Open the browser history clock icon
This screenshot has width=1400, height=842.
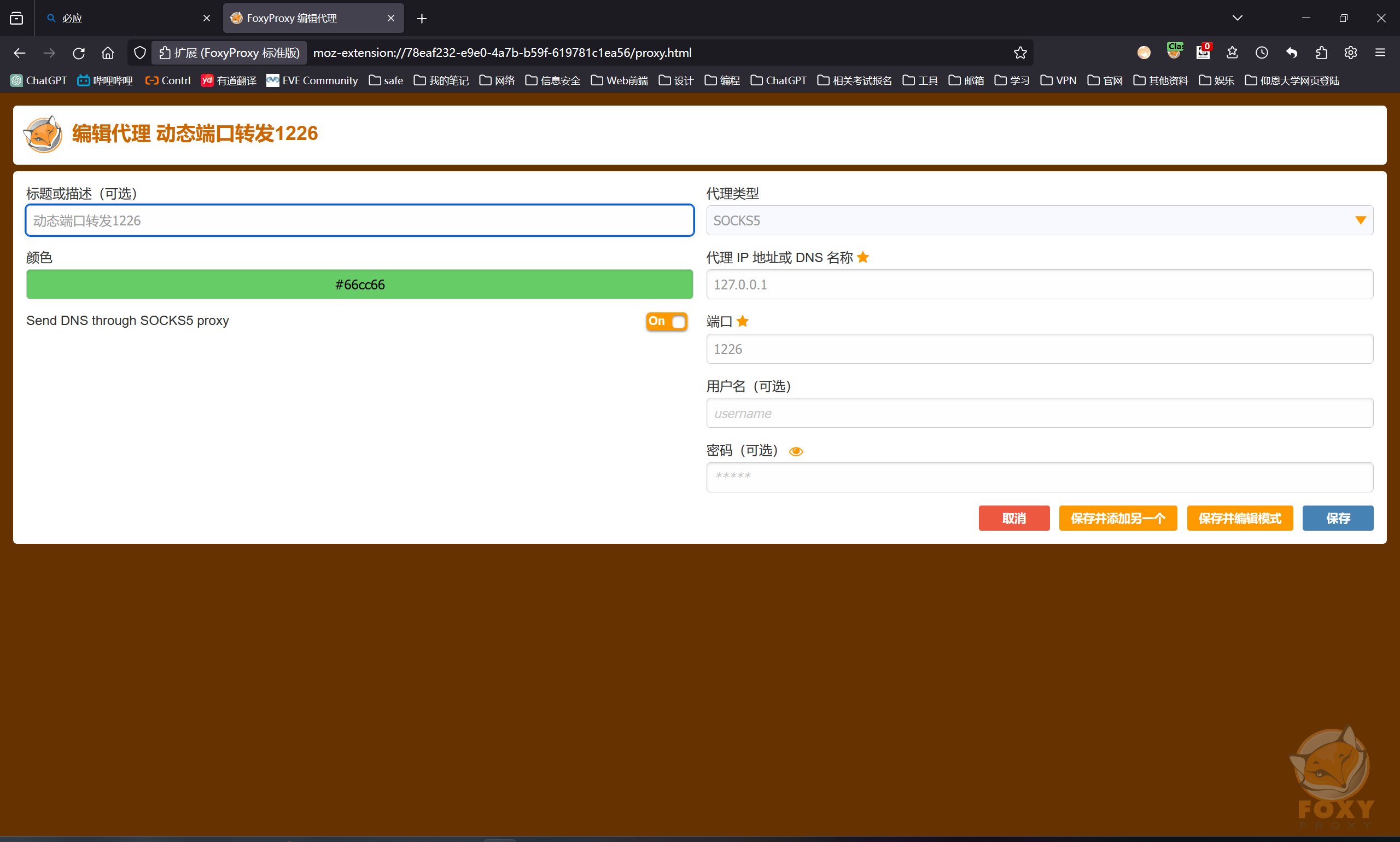coord(1262,53)
